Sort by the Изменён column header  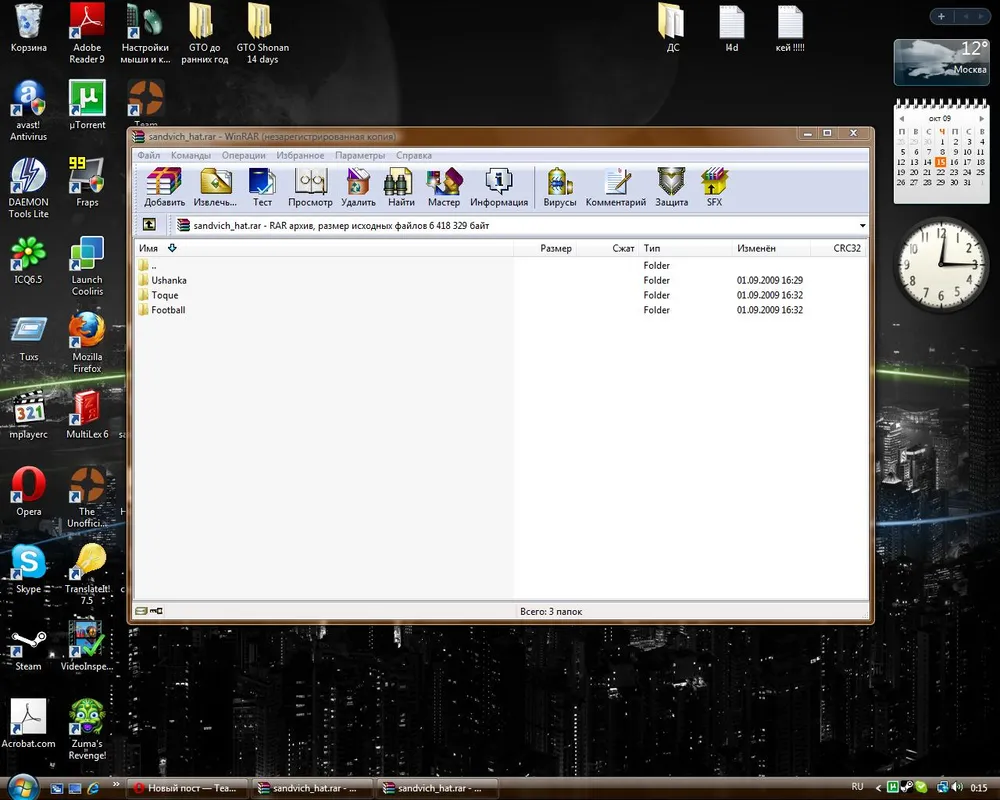[756, 248]
